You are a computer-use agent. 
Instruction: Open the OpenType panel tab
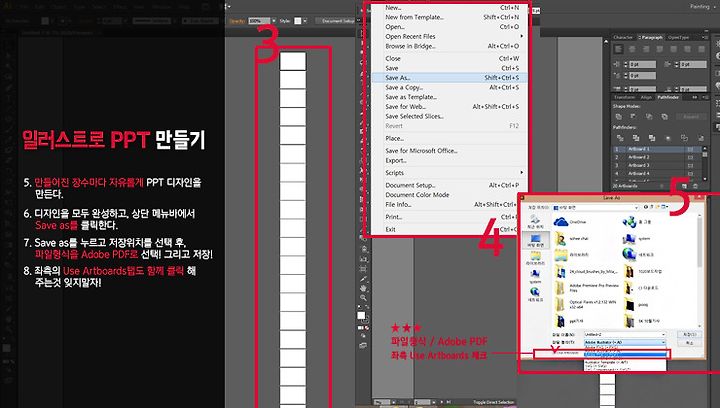(x=678, y=37)
